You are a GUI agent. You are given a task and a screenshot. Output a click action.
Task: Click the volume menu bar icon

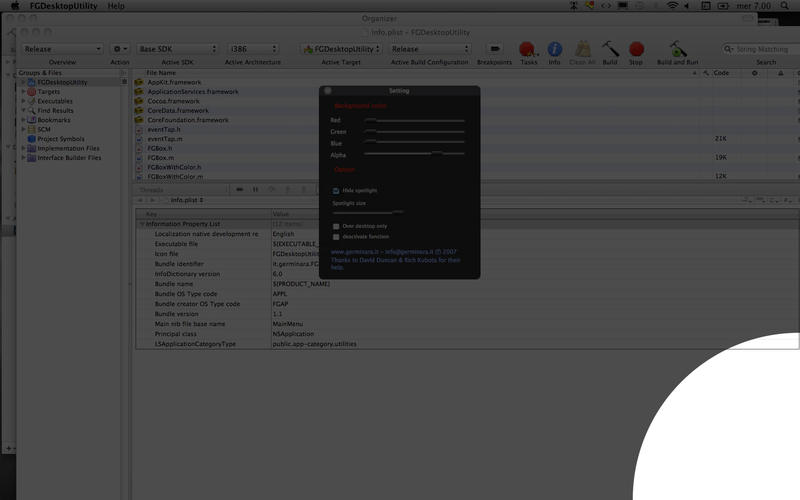(687, 6)
